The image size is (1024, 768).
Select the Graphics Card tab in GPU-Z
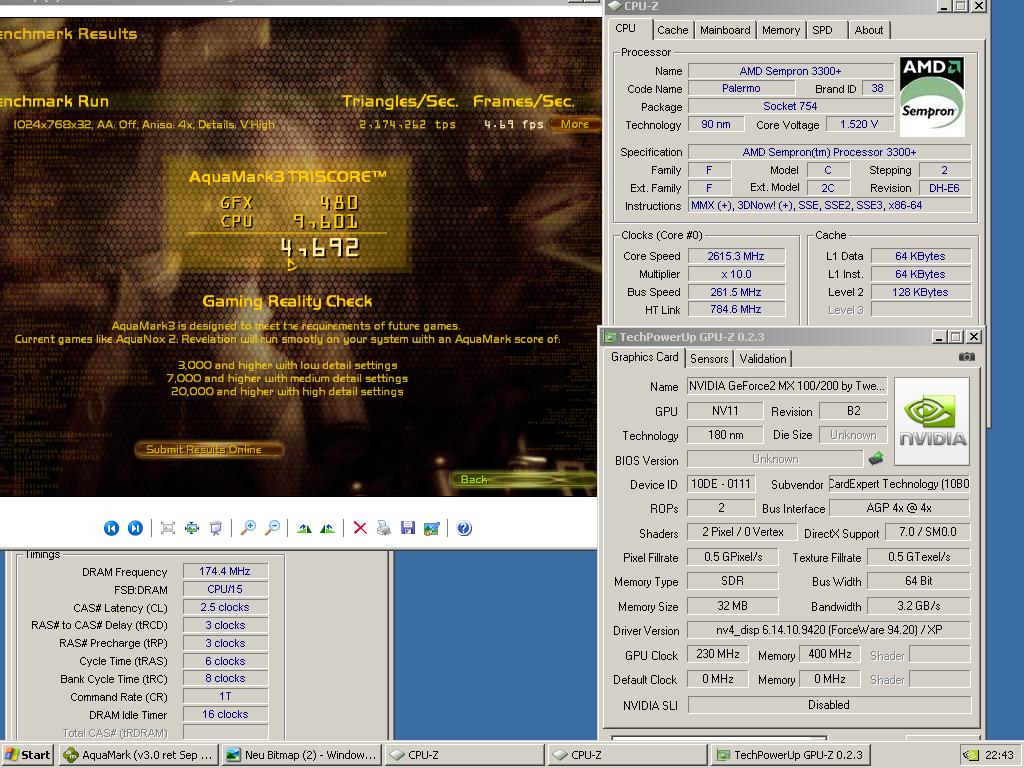645,357
